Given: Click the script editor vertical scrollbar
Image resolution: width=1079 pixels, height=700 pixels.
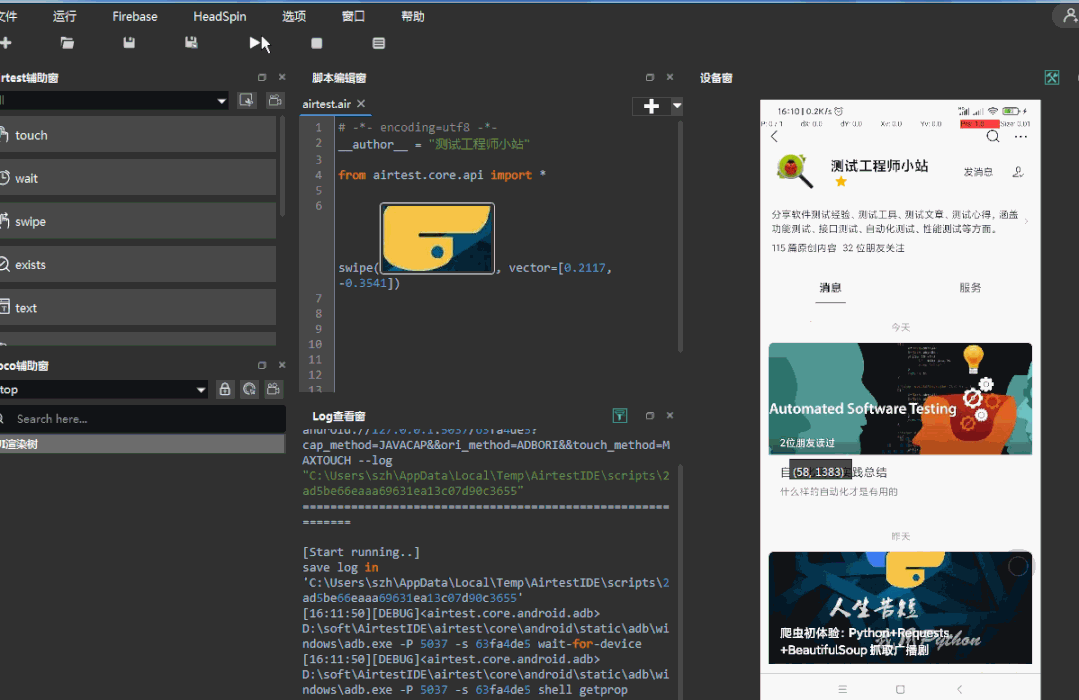Looking at the screenshot, I should [x=681, y=237].
